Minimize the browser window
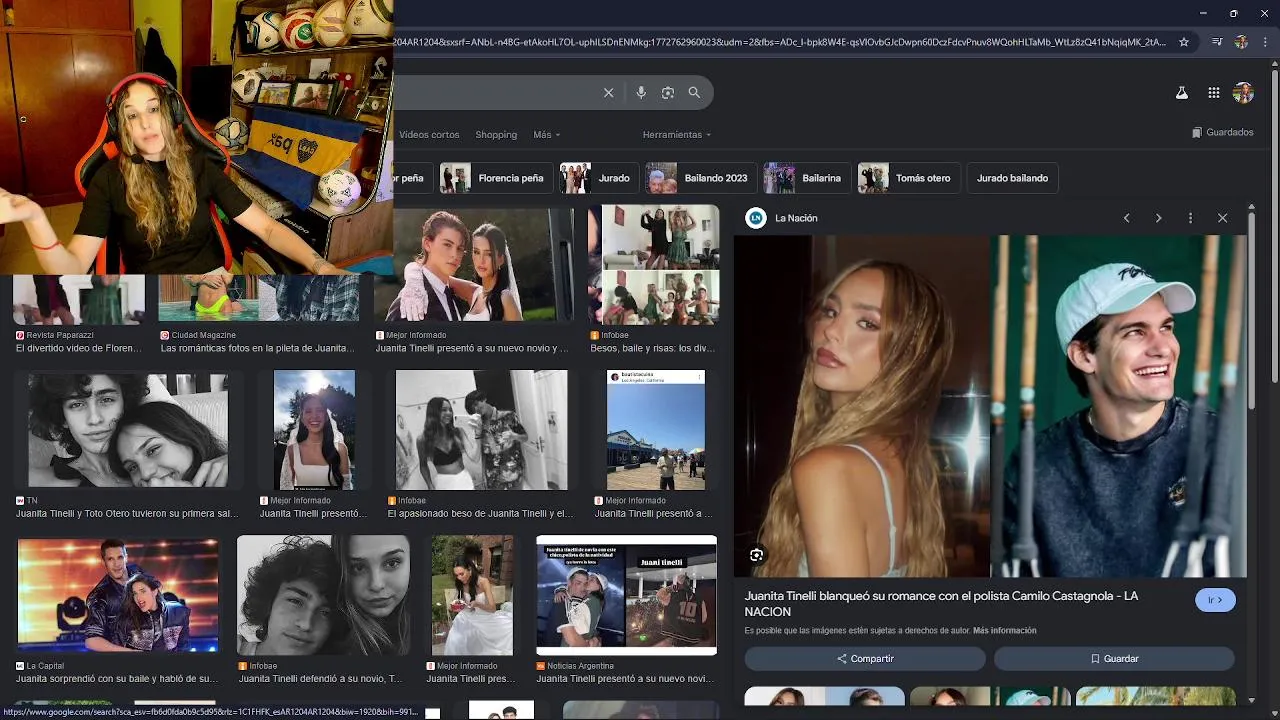The height and width of the screenshot is (720, 1280). [x=1202, y=13]
